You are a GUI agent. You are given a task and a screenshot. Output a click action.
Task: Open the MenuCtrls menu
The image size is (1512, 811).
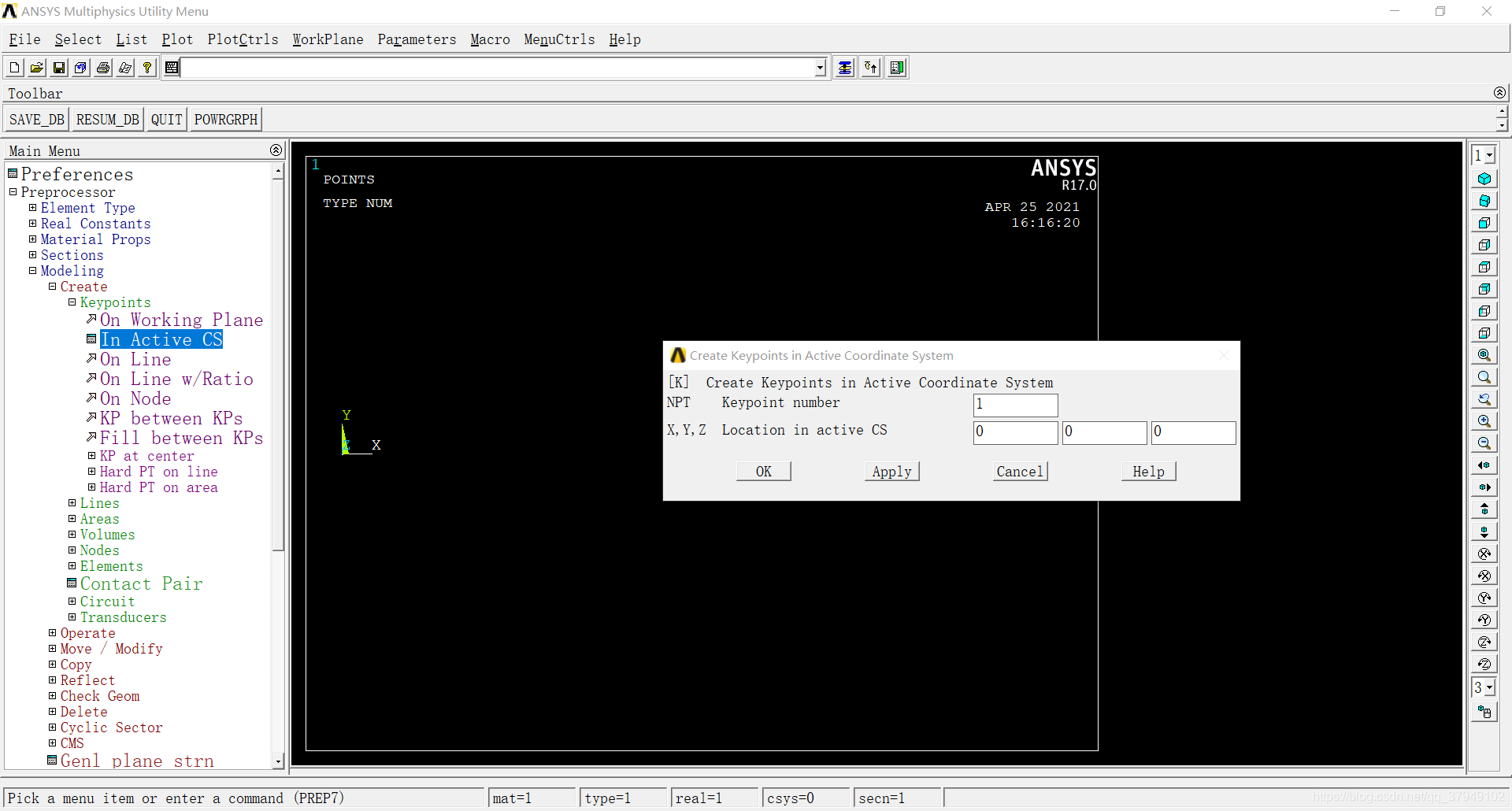point(559,39)
